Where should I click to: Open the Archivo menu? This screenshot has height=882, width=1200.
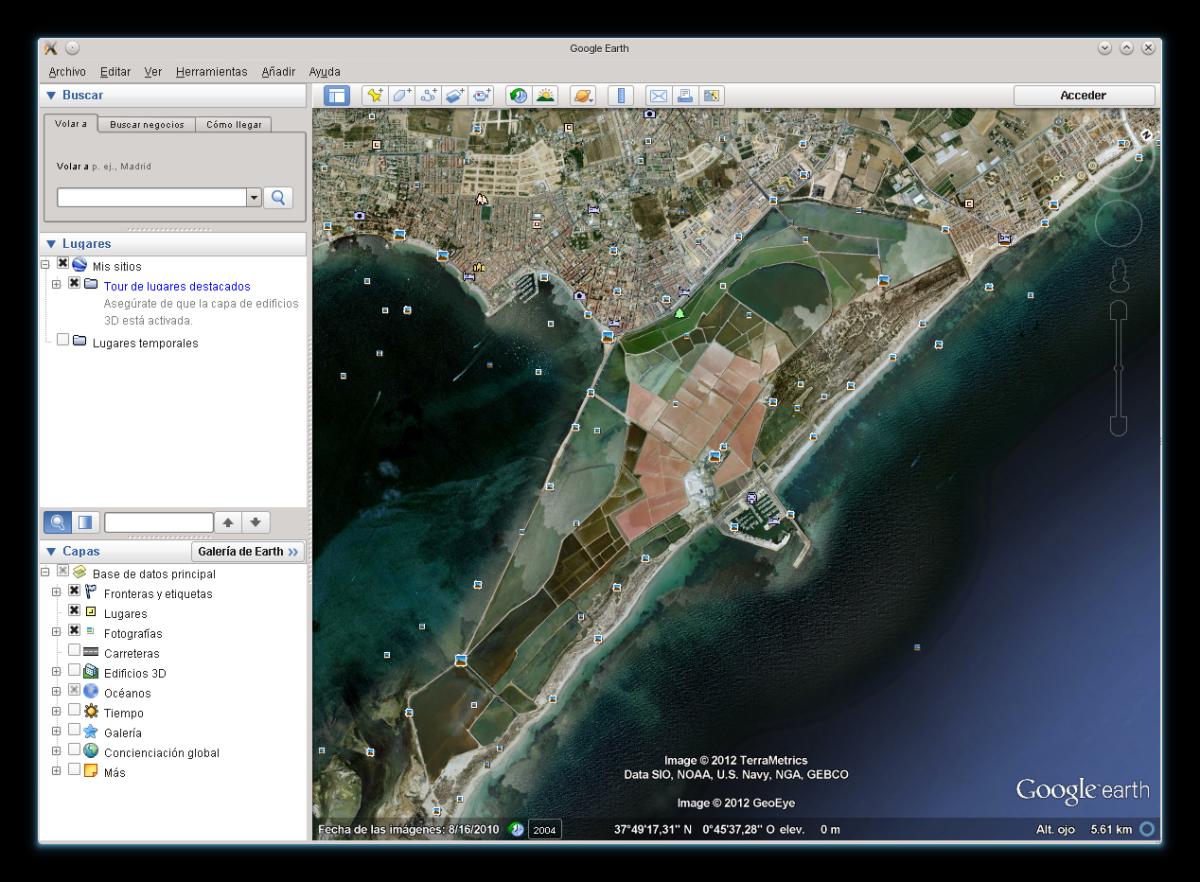coord(67,72)
